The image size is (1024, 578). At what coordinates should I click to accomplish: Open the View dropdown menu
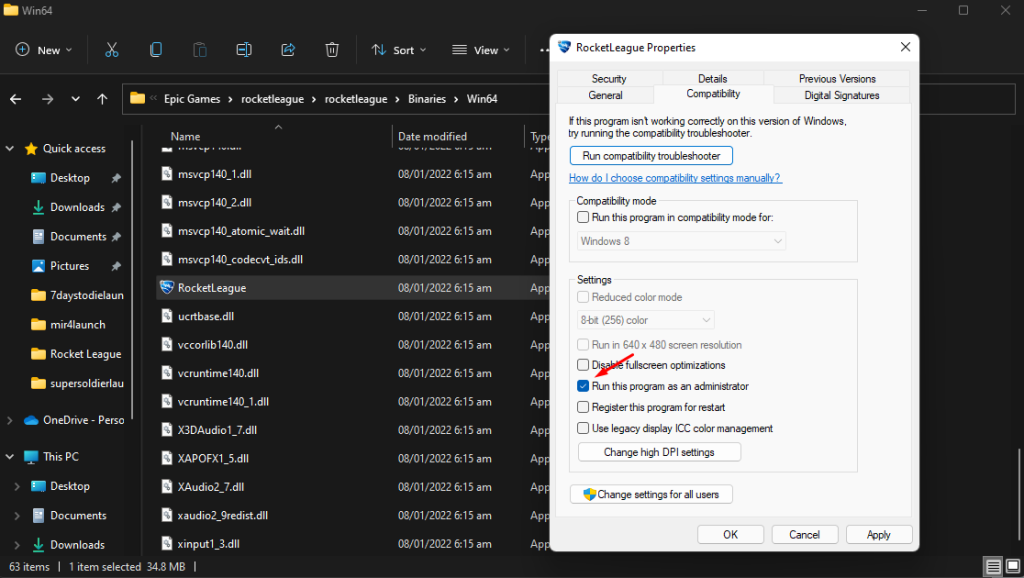click(481, 50)
